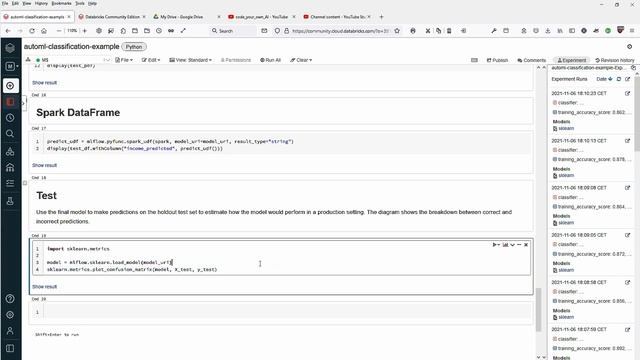Image resolution: width=640 pixels, height=360 pixels.
Task: Open the Comments panel
Action: [x=531, y=60]
